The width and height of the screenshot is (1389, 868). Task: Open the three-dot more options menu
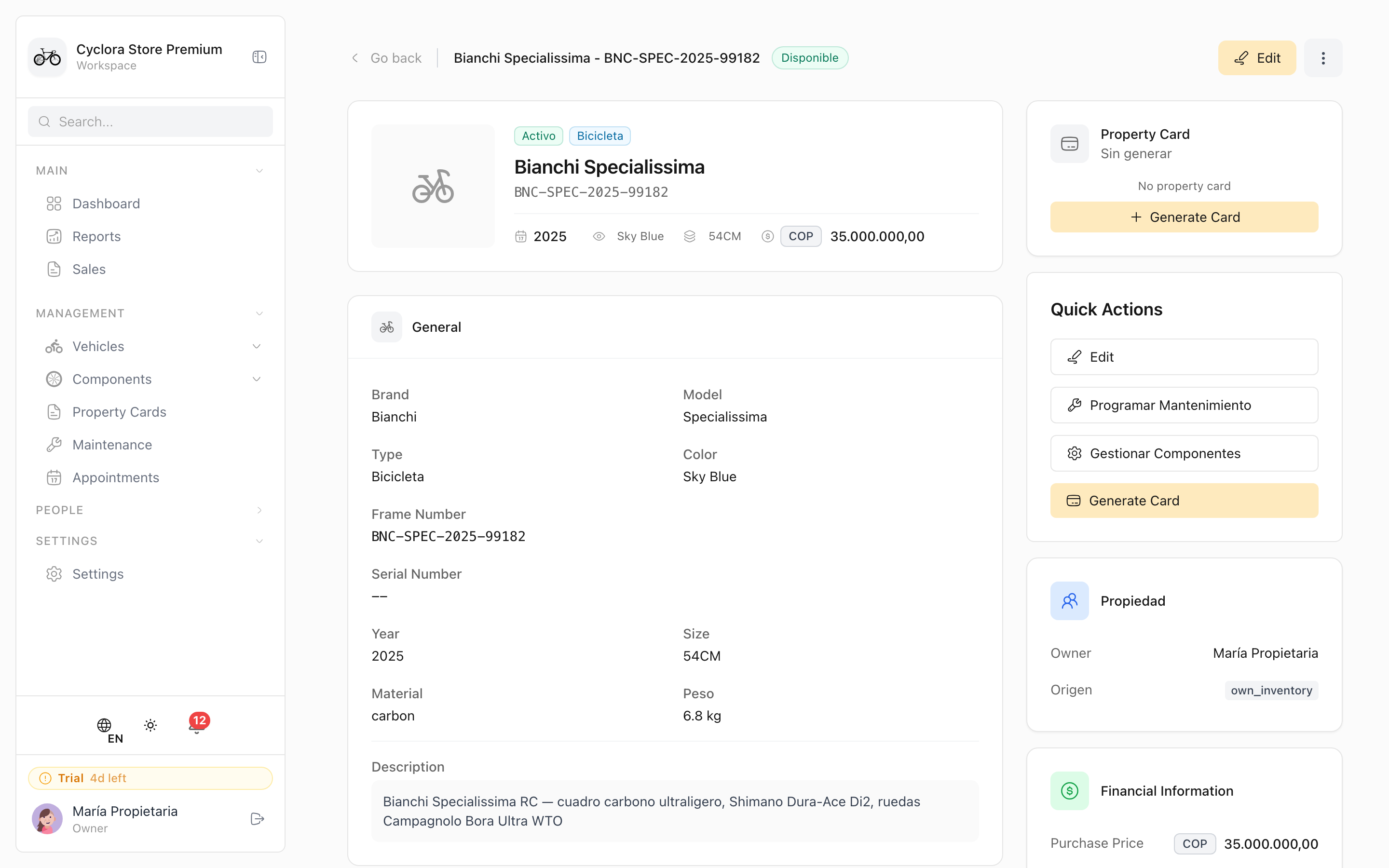[x=1323, y=58]
